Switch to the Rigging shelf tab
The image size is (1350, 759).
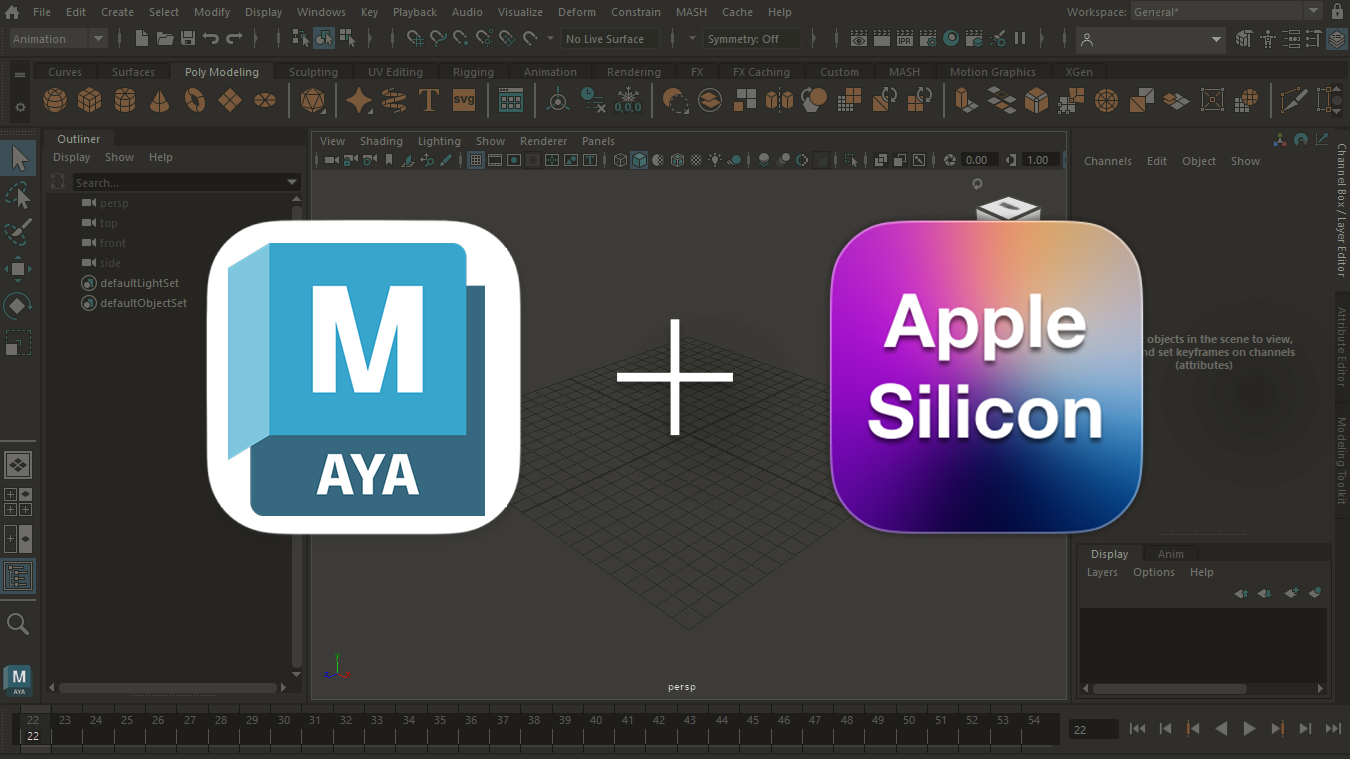coord(473,72)
